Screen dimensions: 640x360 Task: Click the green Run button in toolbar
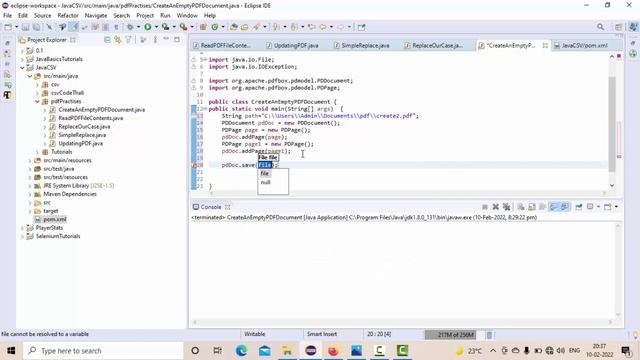click(148, 27)
